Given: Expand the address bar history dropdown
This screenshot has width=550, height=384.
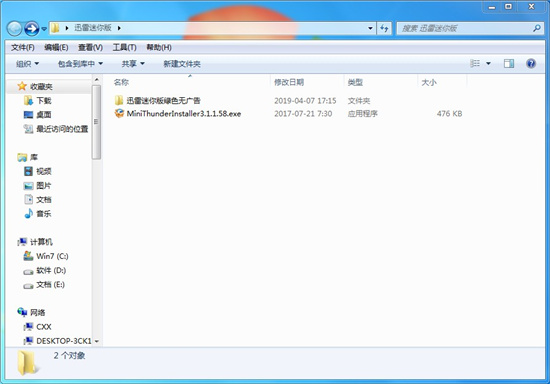Looking at the screenshot, I should [370, 28].
